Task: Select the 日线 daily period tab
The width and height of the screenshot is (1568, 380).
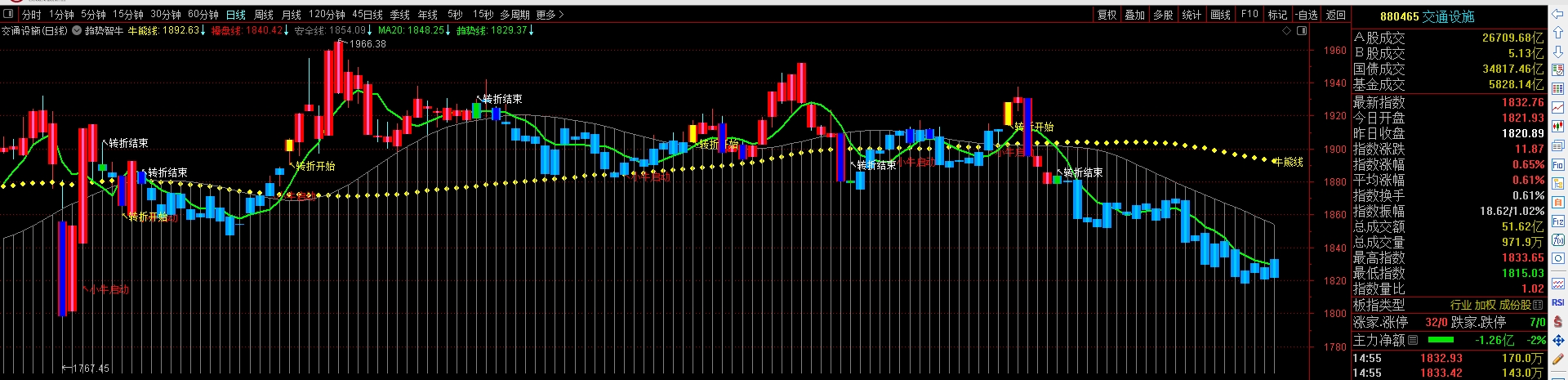Action: (x=236, y=15)
